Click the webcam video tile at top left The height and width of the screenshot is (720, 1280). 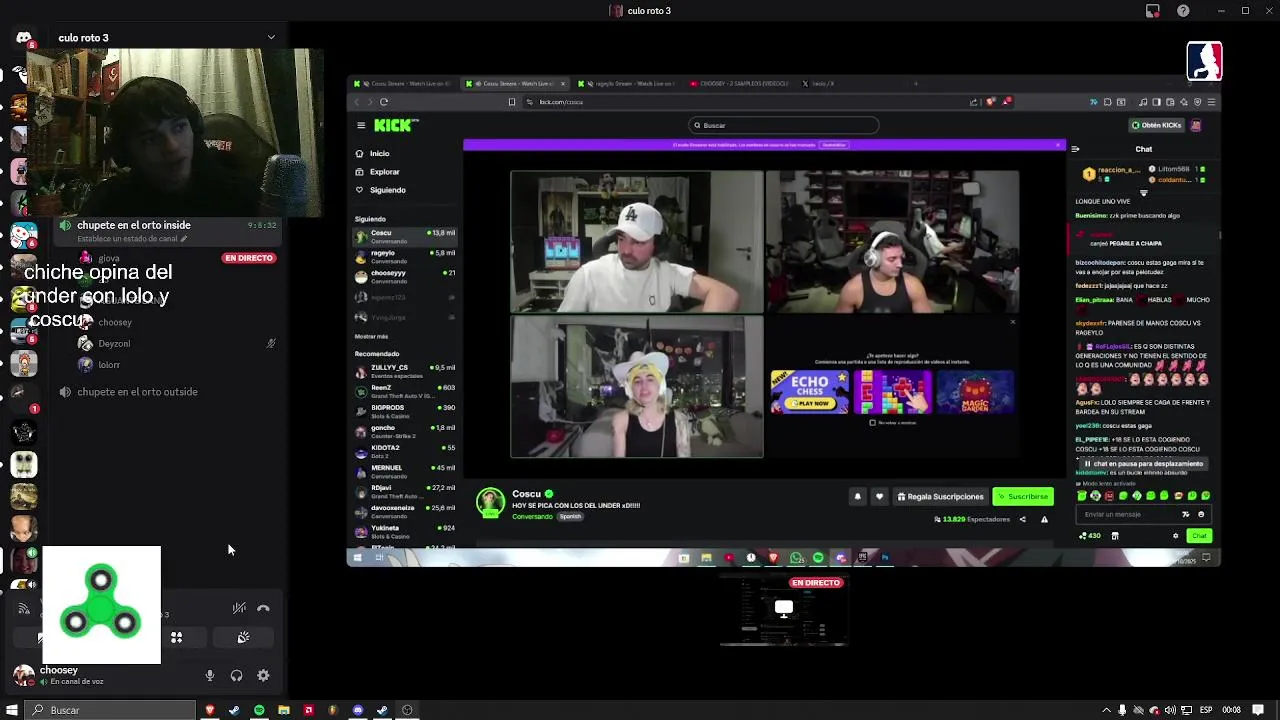pos(175,133)
